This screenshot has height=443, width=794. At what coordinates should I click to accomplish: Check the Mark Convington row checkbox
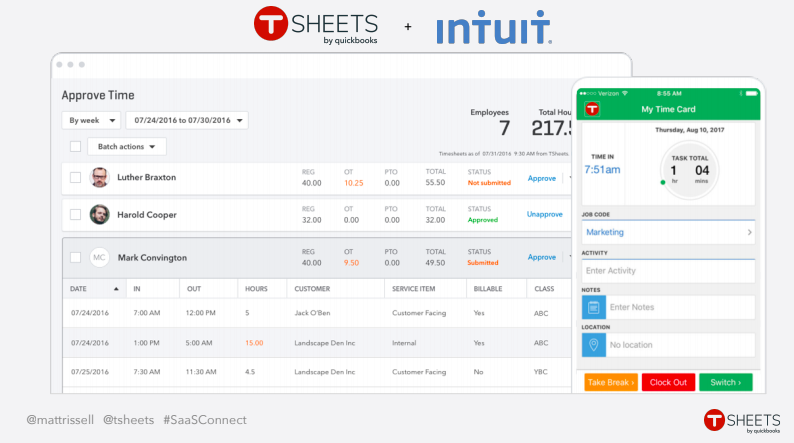click(75, 257)
